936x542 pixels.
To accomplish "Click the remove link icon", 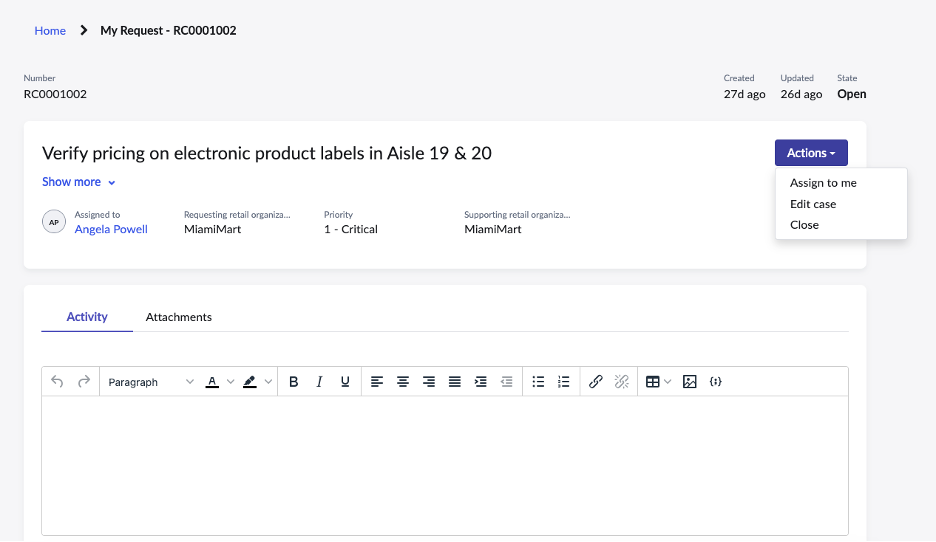I will [x=621, y=381].
